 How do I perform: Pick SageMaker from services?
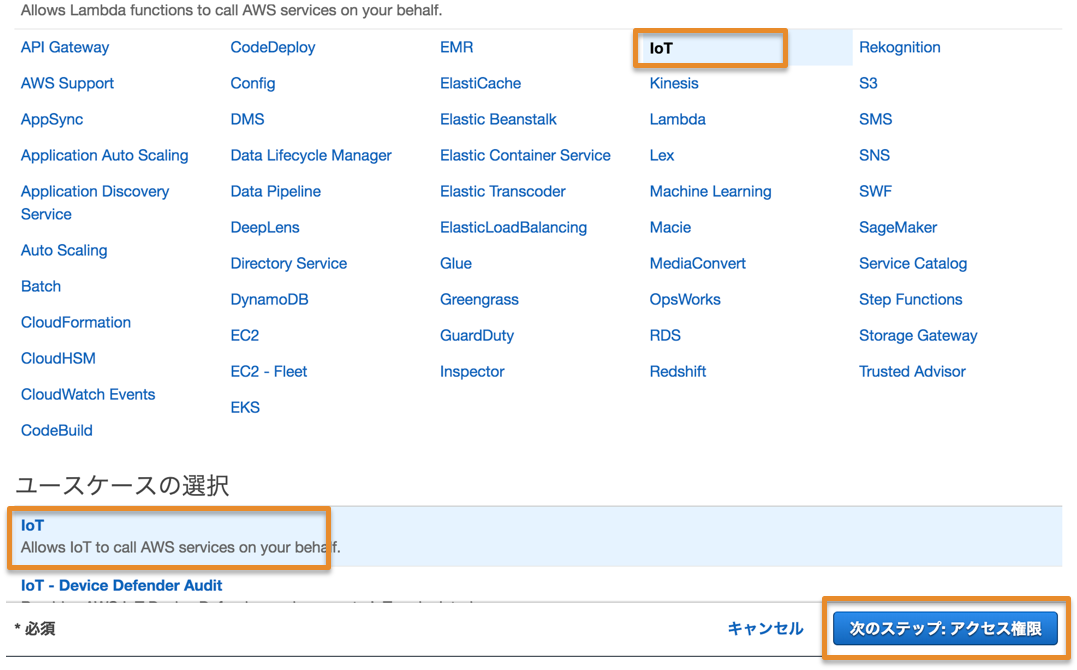pyautogui.click(x=898, y=227)
